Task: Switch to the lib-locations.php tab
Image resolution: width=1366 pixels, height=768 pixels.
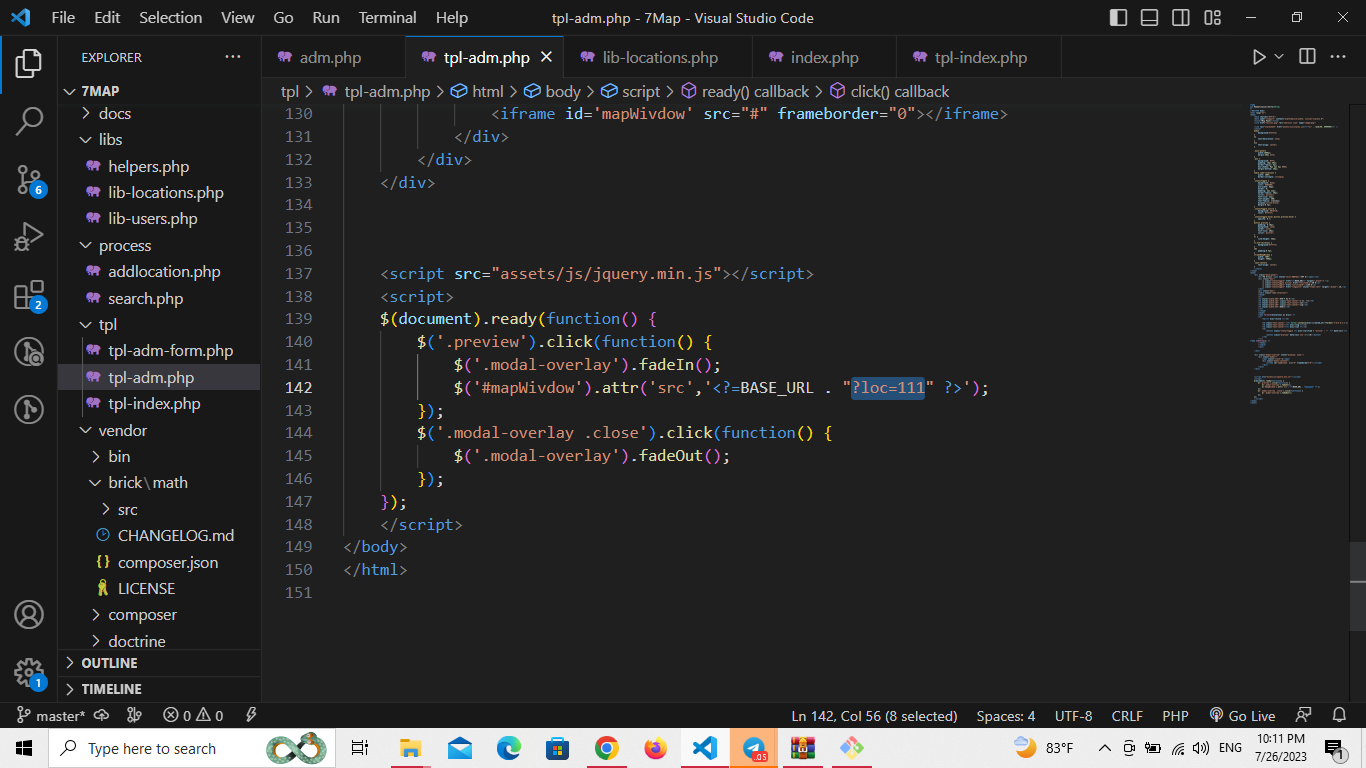Action: (660, 57)
